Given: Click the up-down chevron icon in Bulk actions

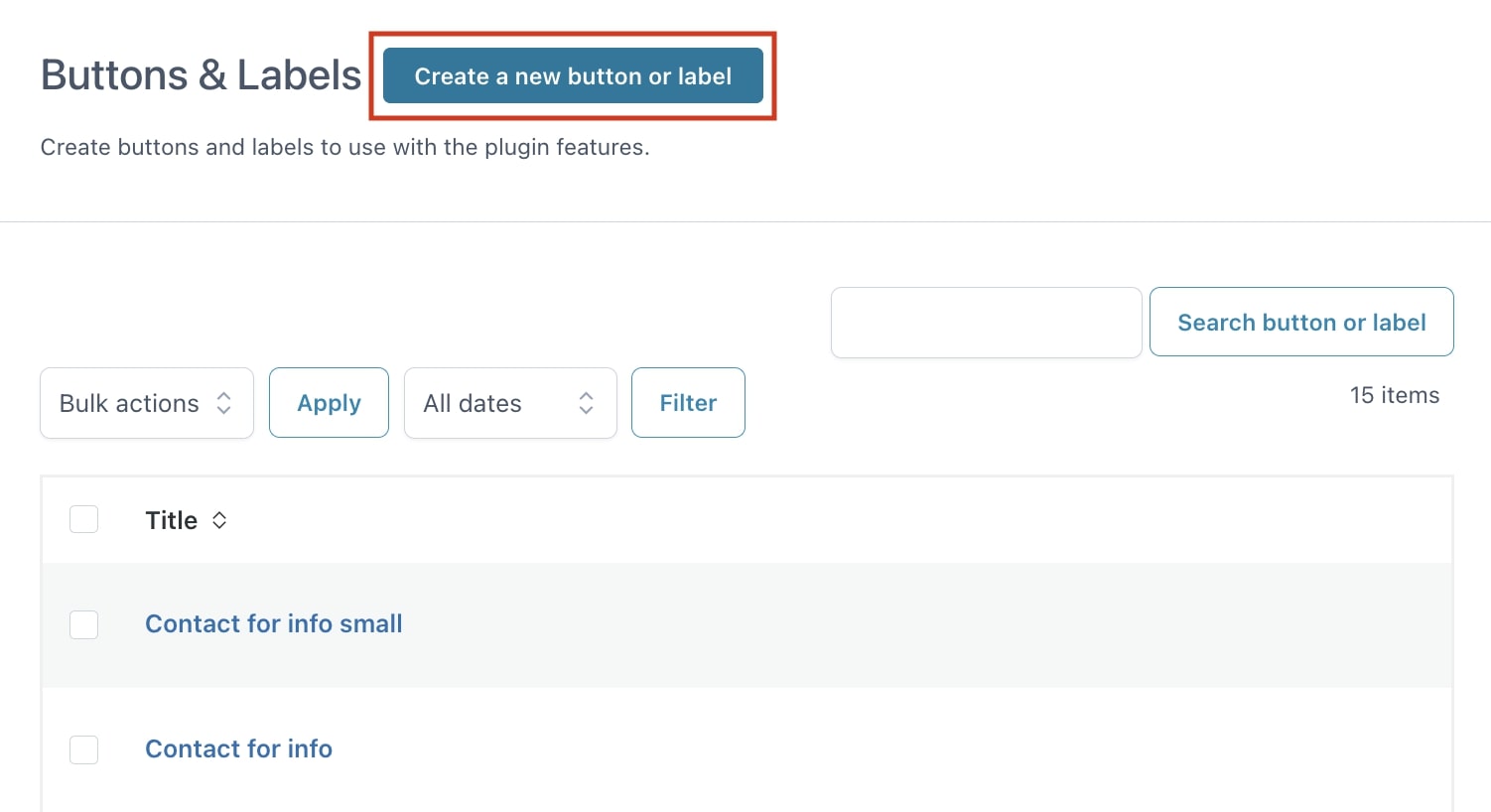Looking at the screenshot, I should click(x=224, y=403).
